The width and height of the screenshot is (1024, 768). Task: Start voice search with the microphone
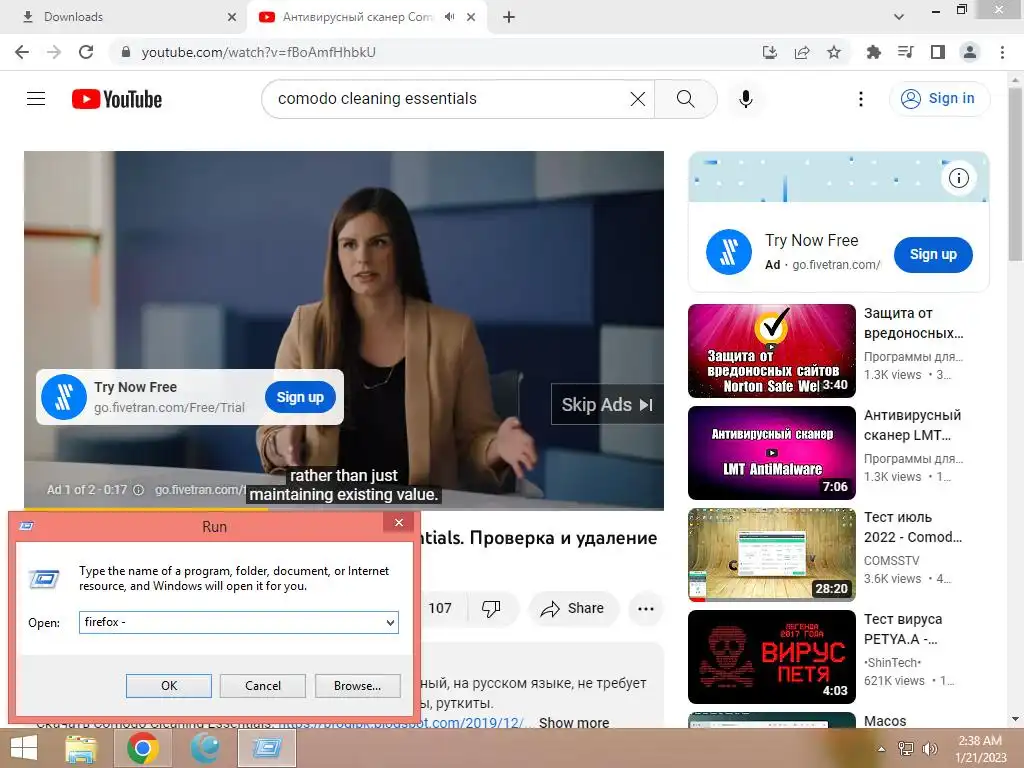click(x=746, y=99)
